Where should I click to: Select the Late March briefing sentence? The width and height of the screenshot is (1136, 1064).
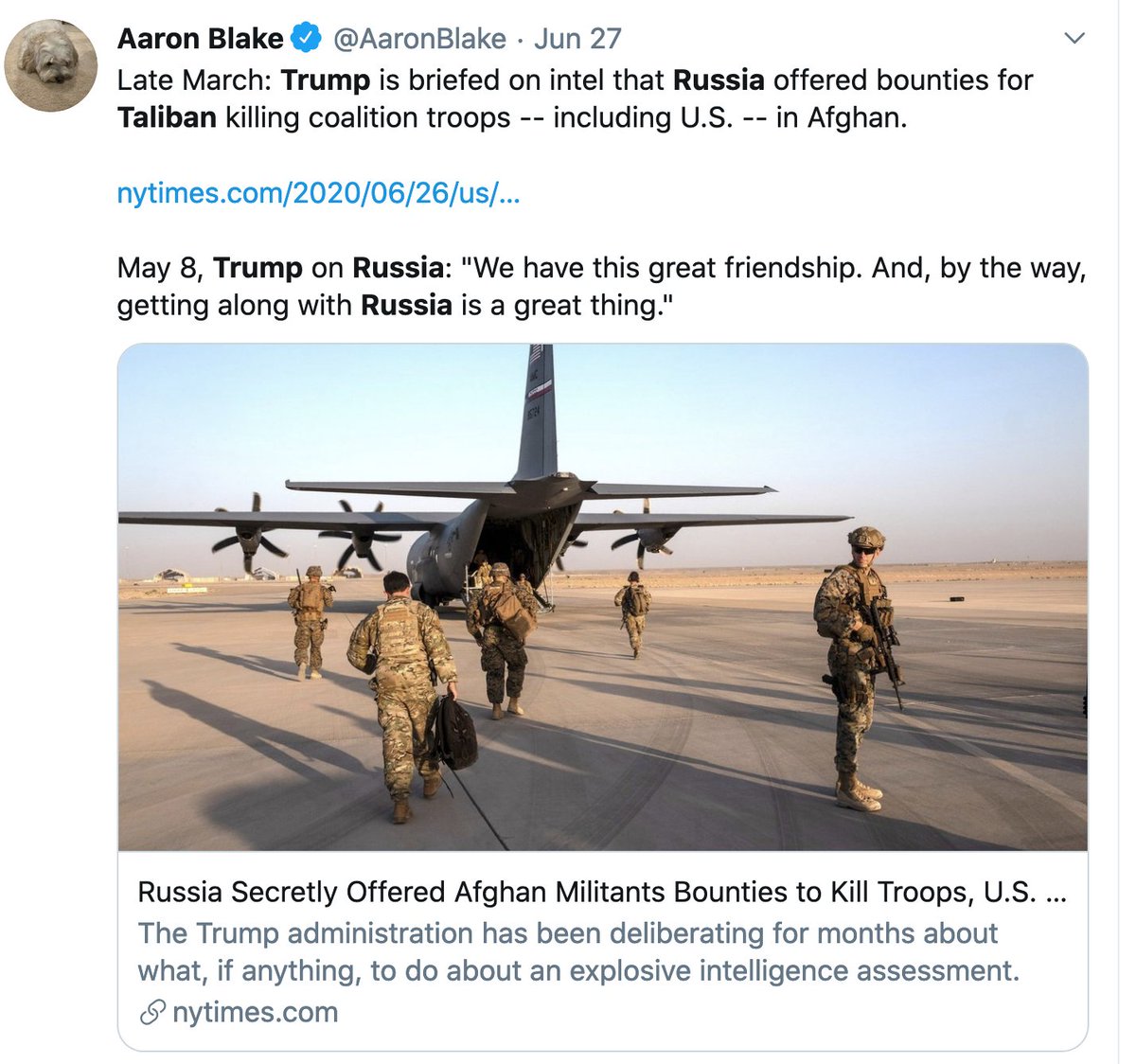(576, 98)
